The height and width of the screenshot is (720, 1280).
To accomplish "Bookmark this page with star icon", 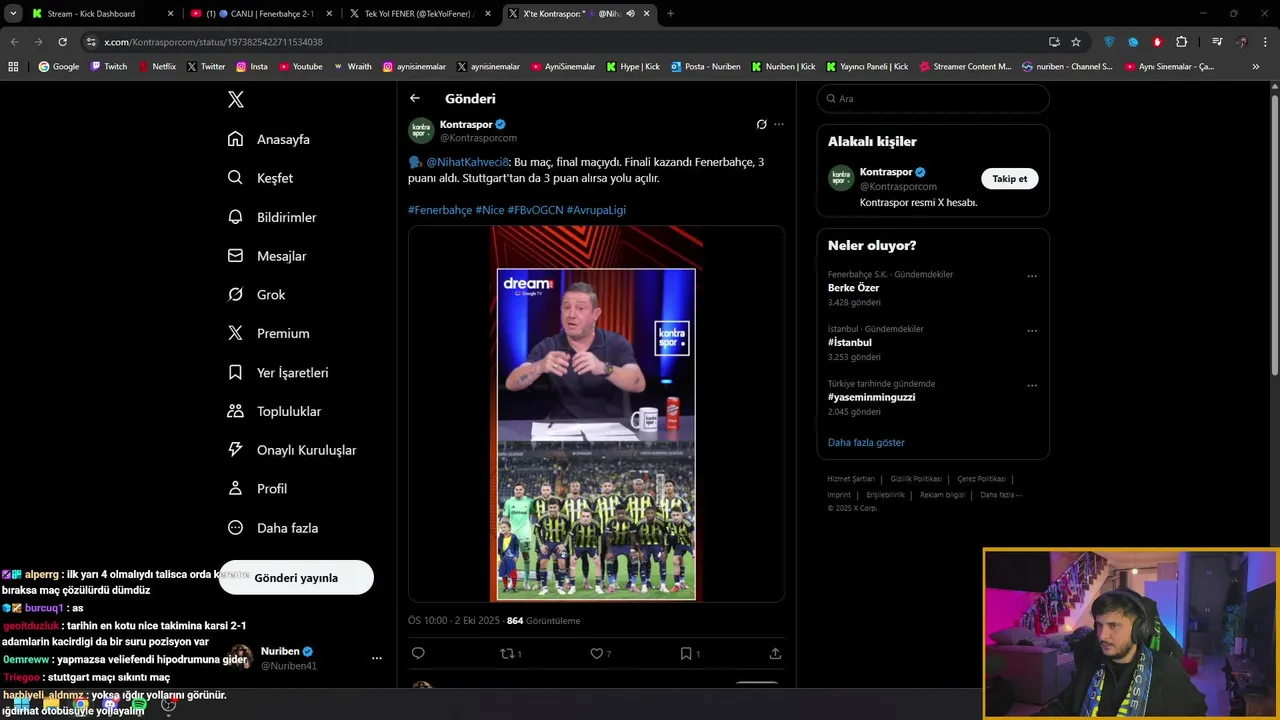I will (x=1076, y=42).
